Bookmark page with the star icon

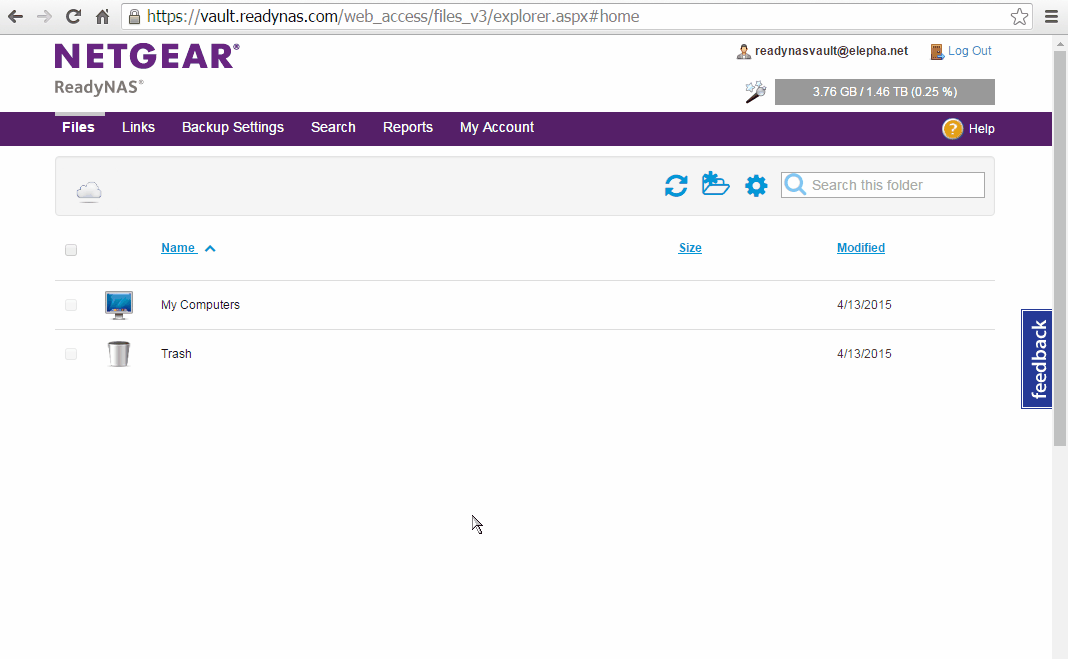1019,17
